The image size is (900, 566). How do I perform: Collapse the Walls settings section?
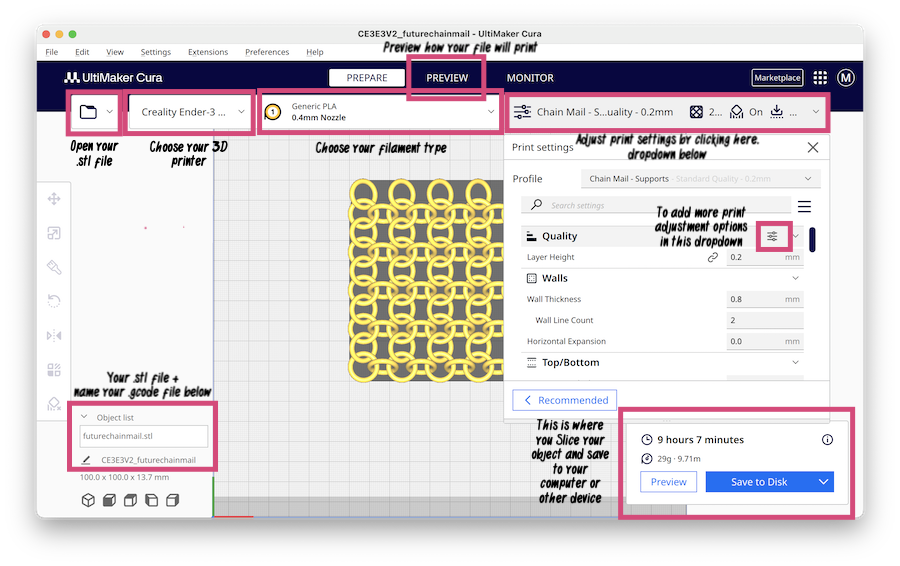pos(796,278)
